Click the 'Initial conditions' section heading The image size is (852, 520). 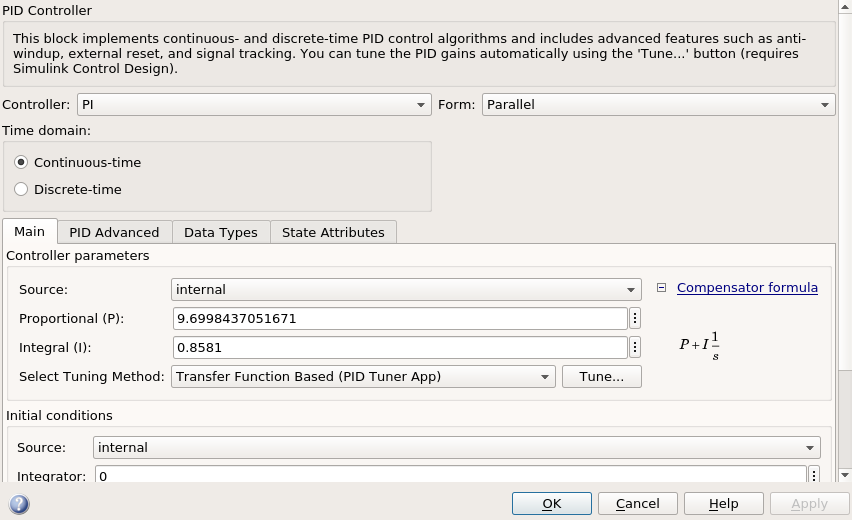[59, 415]
